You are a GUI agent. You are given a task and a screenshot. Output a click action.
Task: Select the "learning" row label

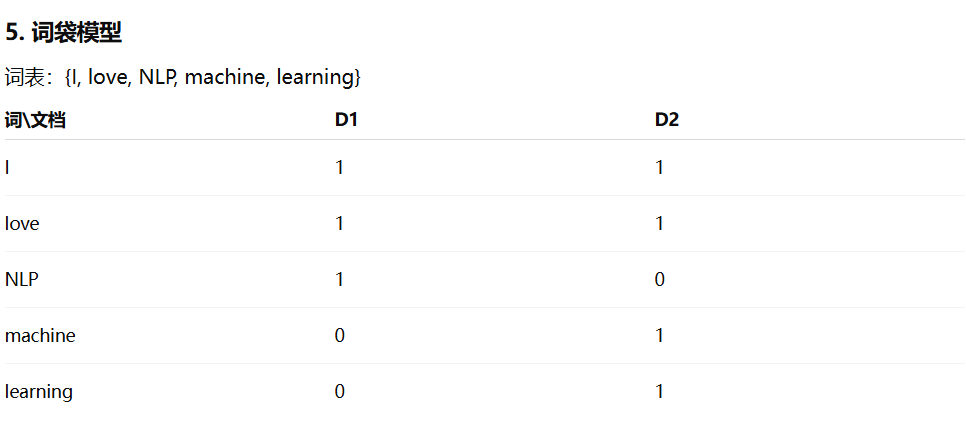coord(39,392)
